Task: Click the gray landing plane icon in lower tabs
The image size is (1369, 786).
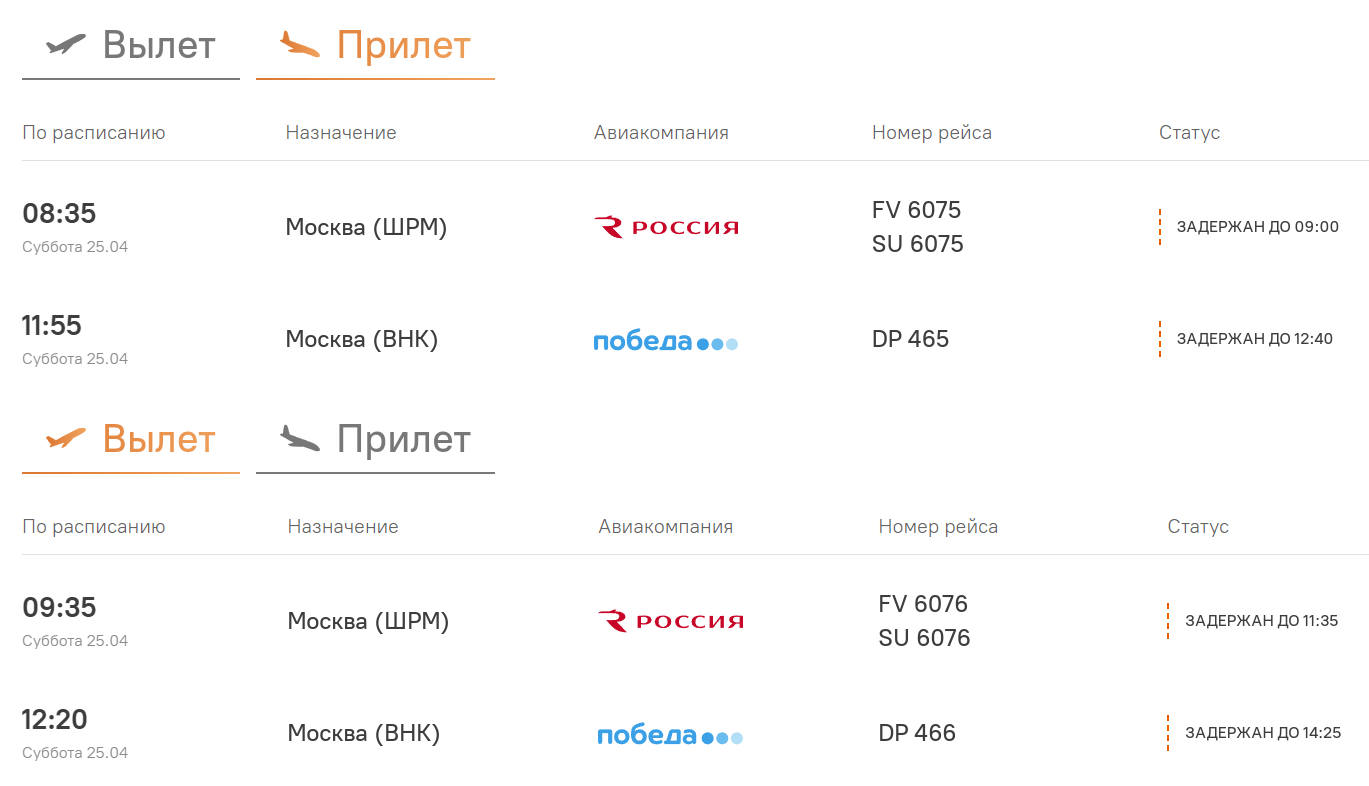Action: coord(300,439)
